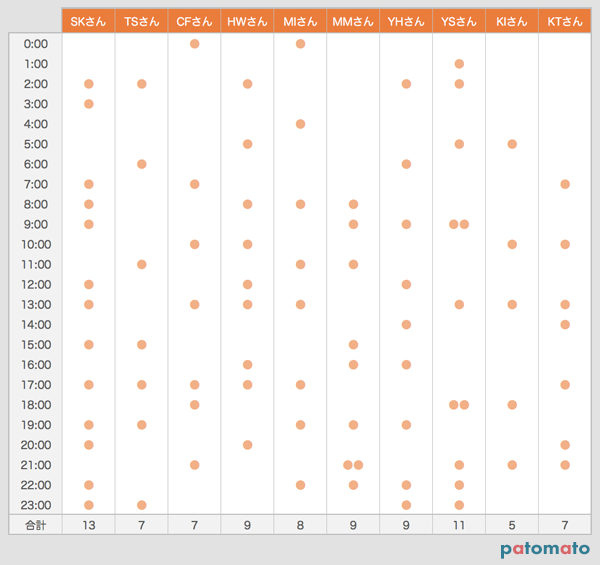The height and width of the screenshot is (565, 600).
Task: Click the 20:00 time row label
Action: pyautogui.click(x=36, y=445)
